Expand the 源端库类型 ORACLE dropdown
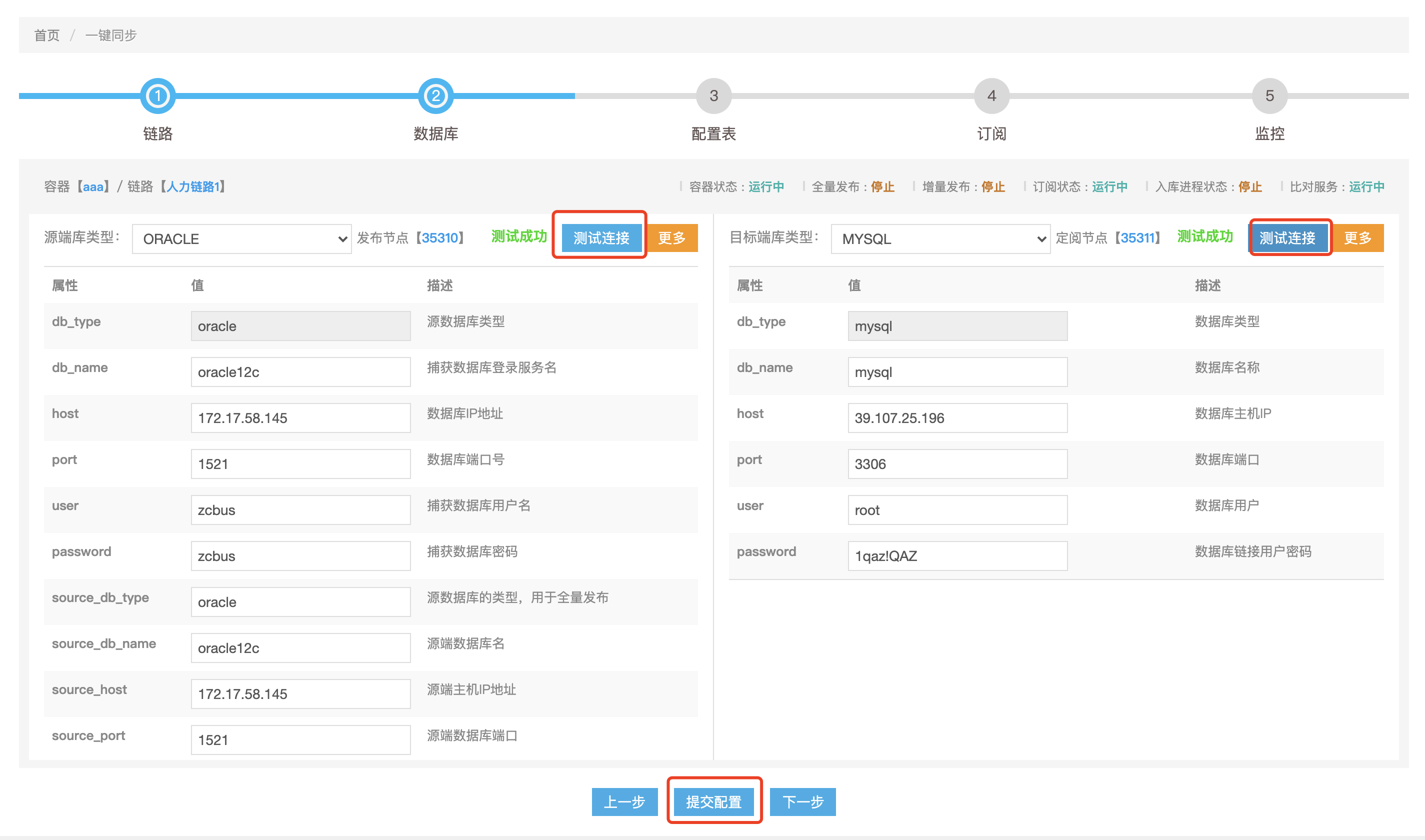Image resolution: width=1425 pixels, height=840 pixels. tap(241, 239)
